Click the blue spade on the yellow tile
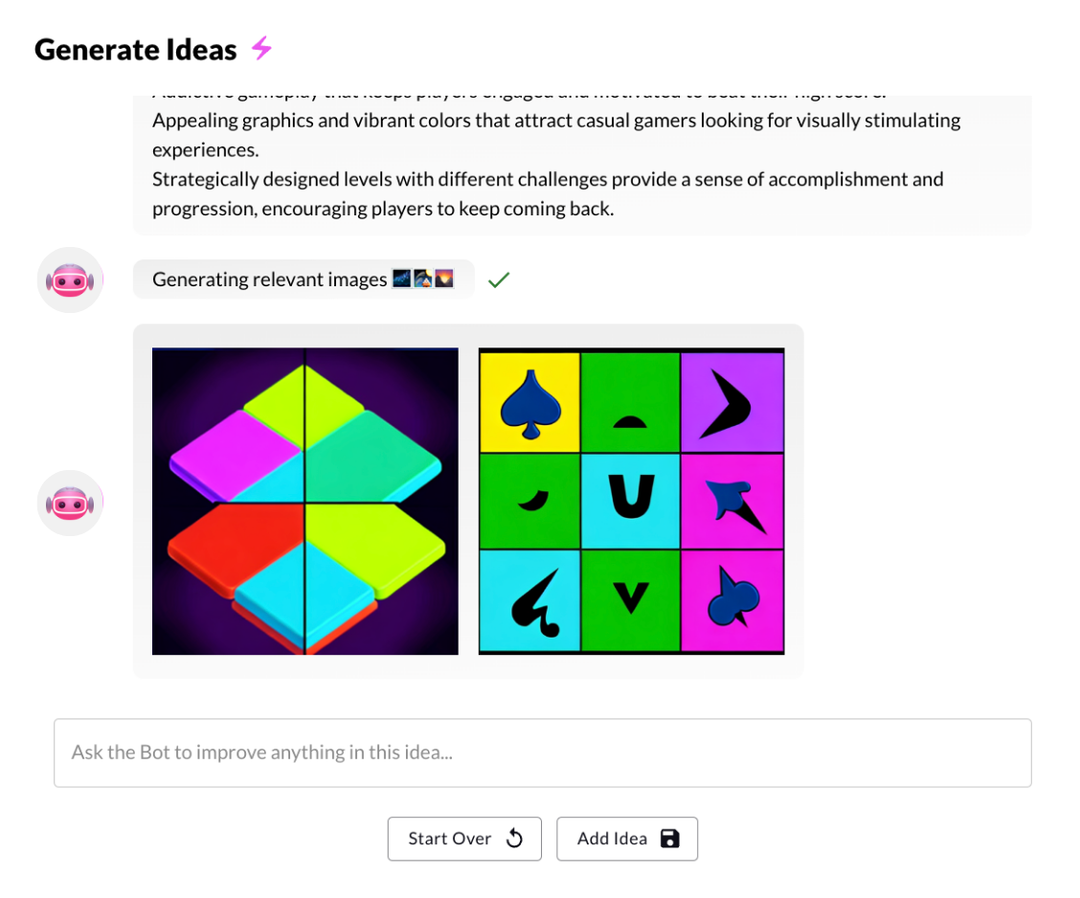1080x898 pixels. tap(529, 403)
